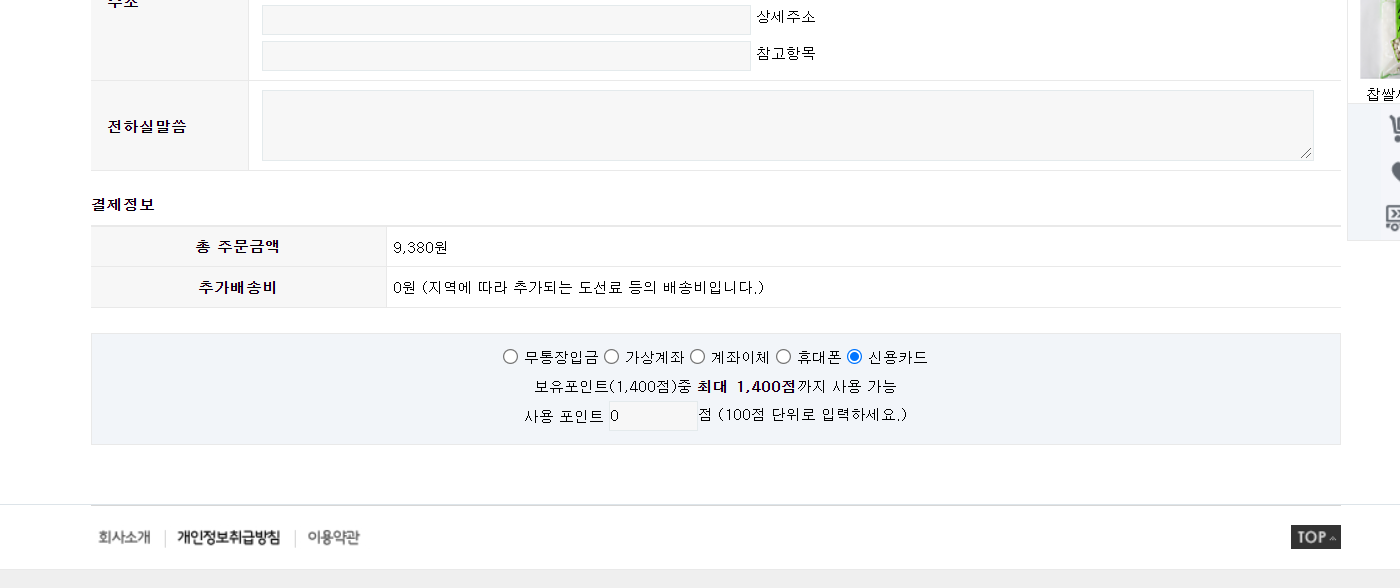1400x588 pixels.
Task: Click the 참고항목 address field
Action: (506, 56)
